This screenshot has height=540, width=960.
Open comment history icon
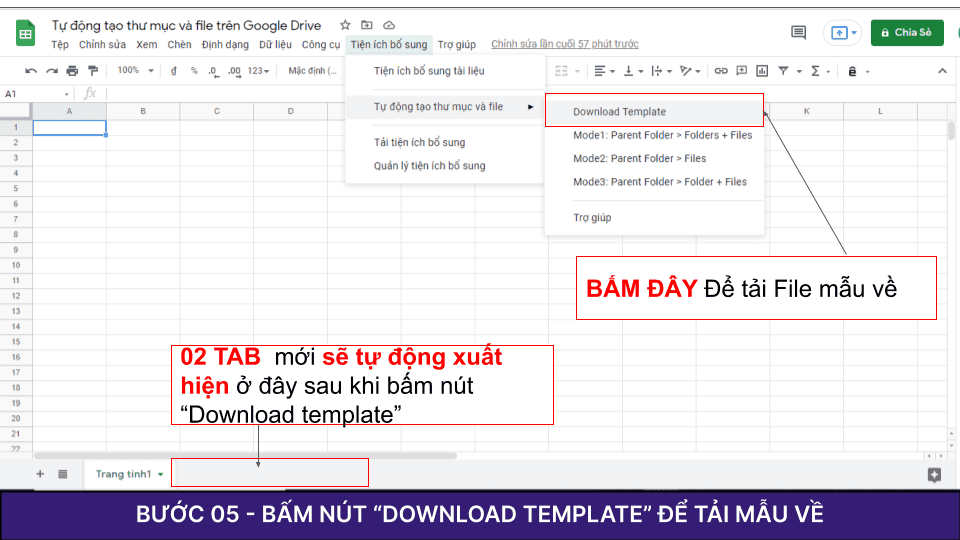(x=798, y=33)
